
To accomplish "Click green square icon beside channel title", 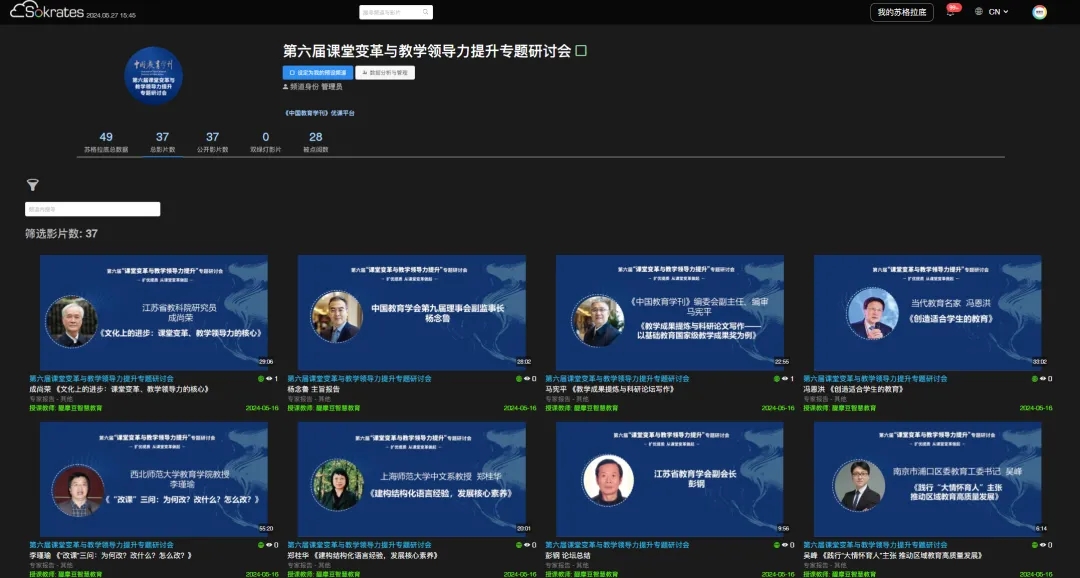I will point(581,50).
